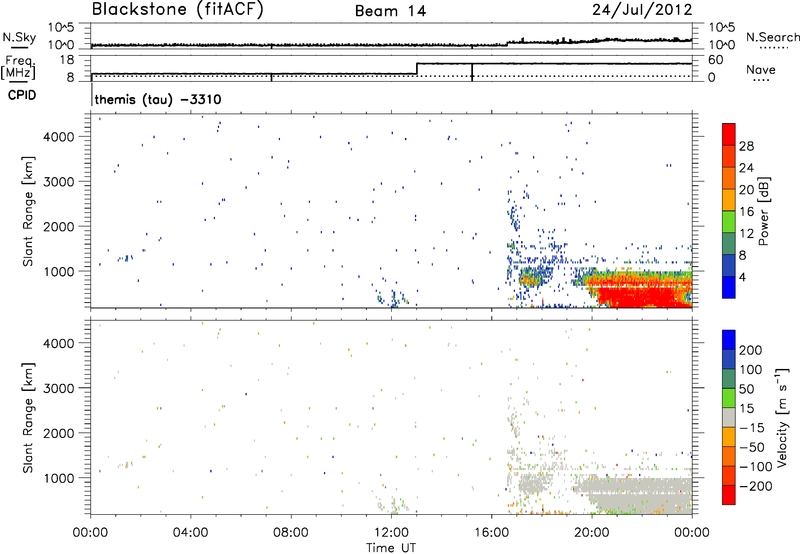Pick the blue top segment of the velocity colorbar
This screenshot has width=800, height=554.
click(729, 340)
